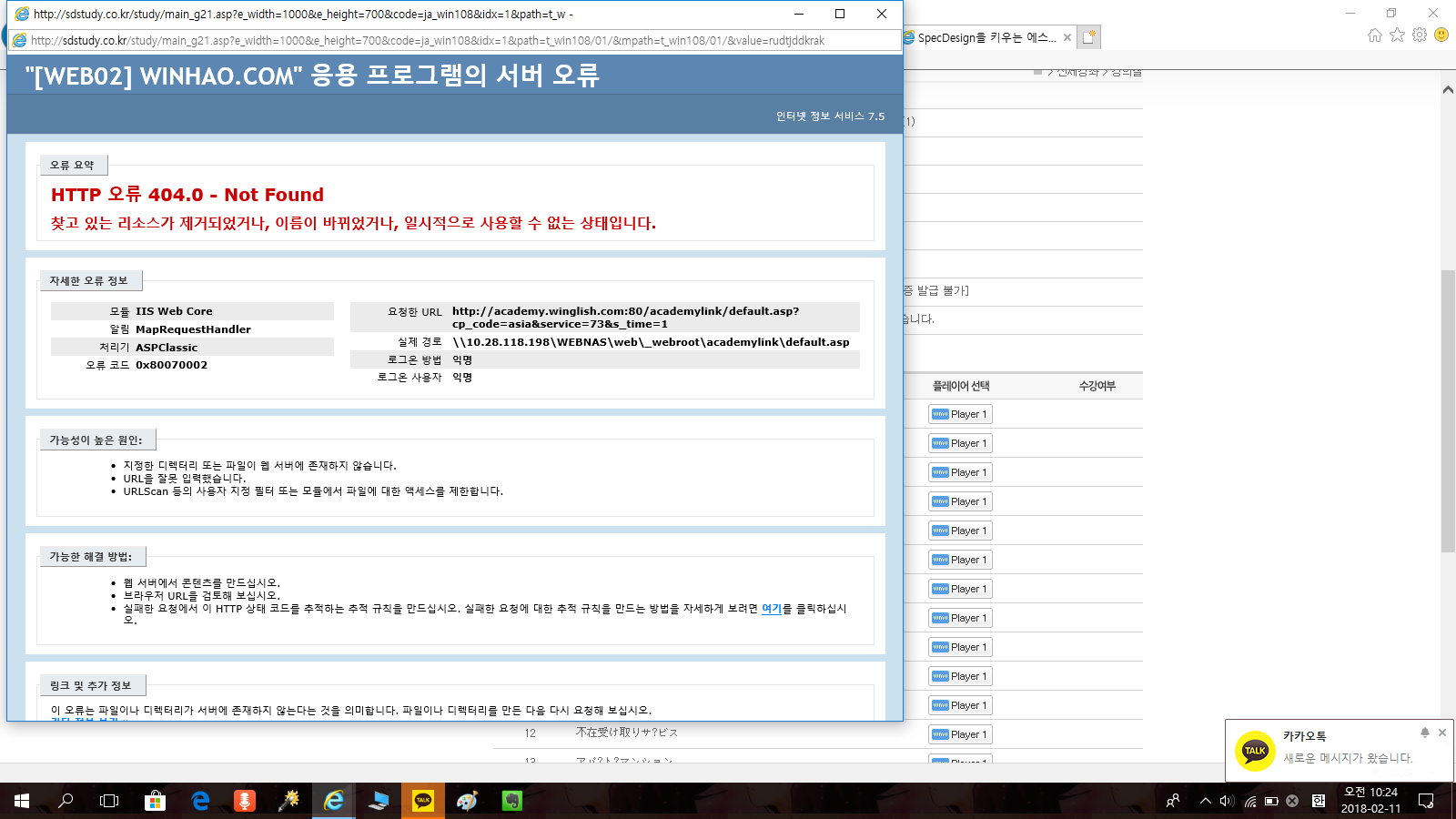This screenshot has width=1456, height=819.
Task: Click the 'ASPClassic' handler value
Action: point(167,348)
